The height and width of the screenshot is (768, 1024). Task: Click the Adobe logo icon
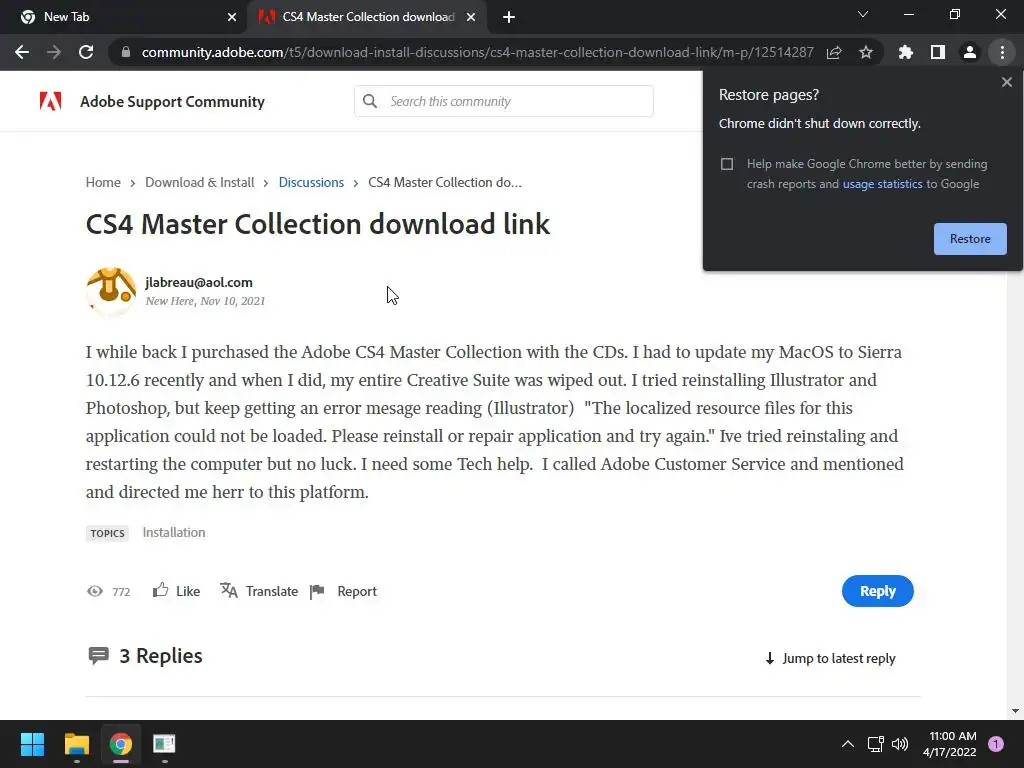(50, 101)
